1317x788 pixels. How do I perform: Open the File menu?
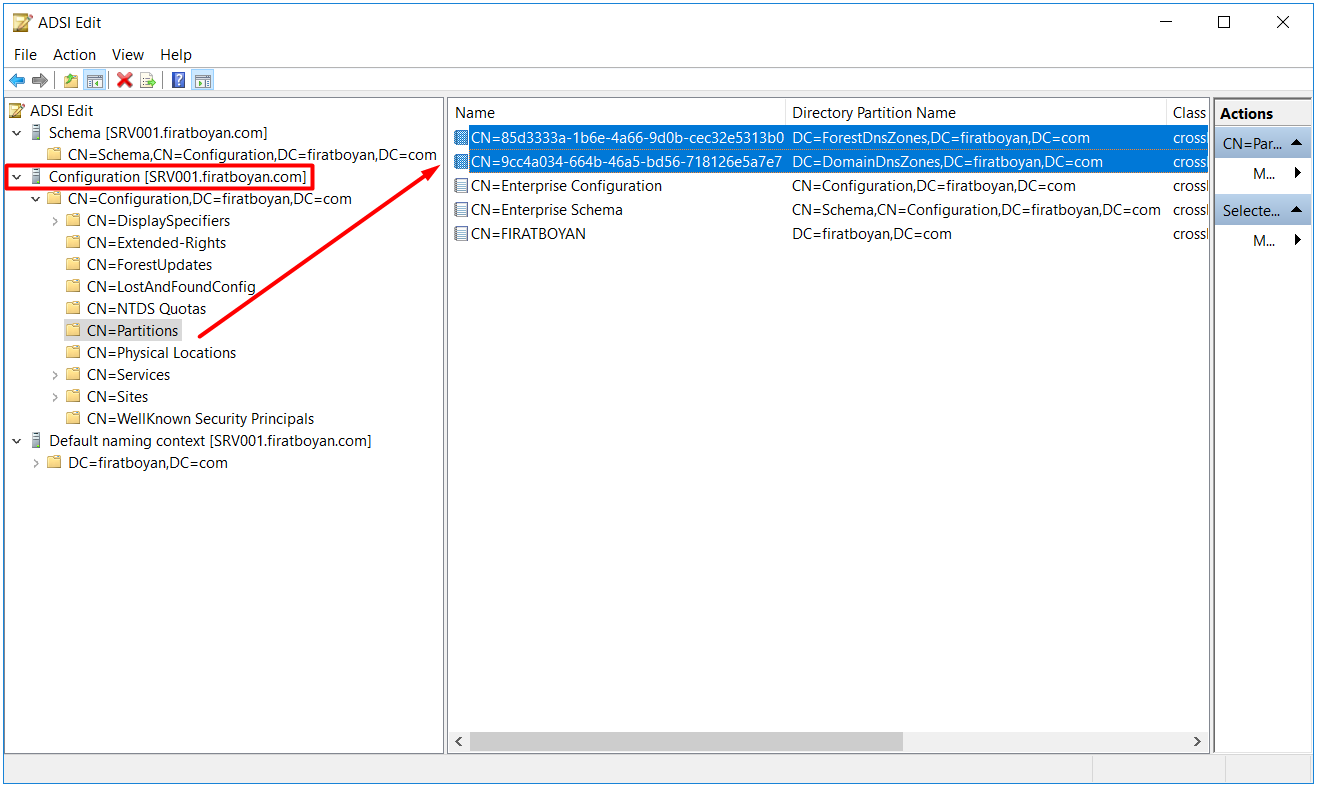pos(25,55)
